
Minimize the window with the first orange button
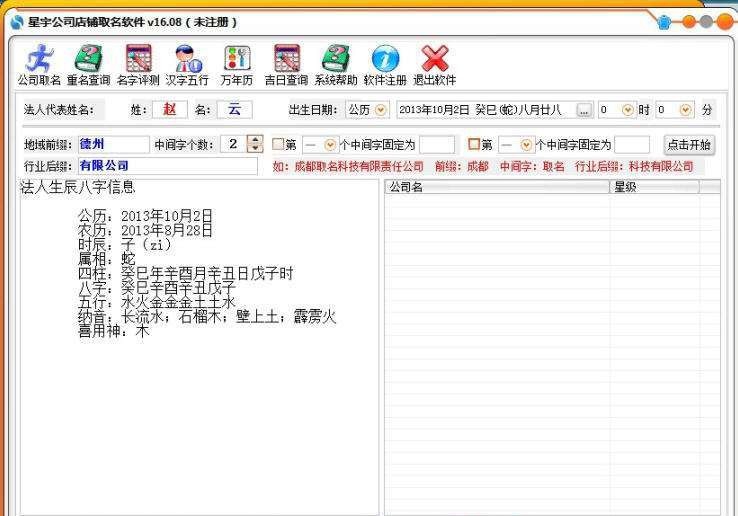tap(689, 22)
